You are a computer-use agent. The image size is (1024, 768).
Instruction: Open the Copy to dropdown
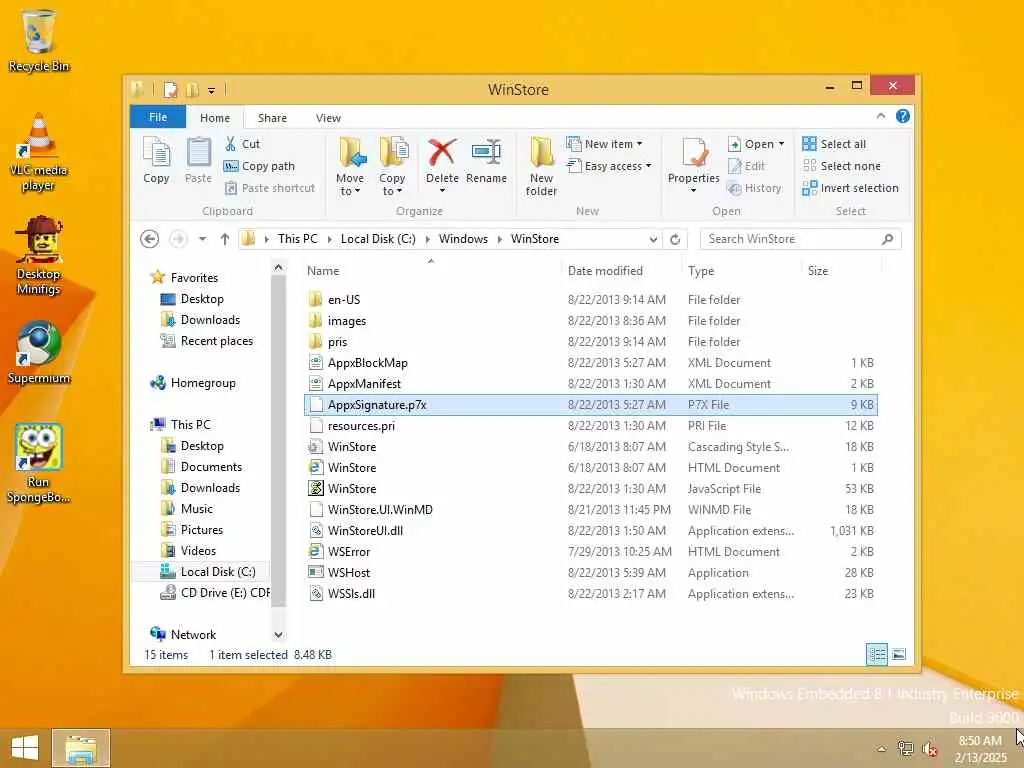[x=392, y=167]
